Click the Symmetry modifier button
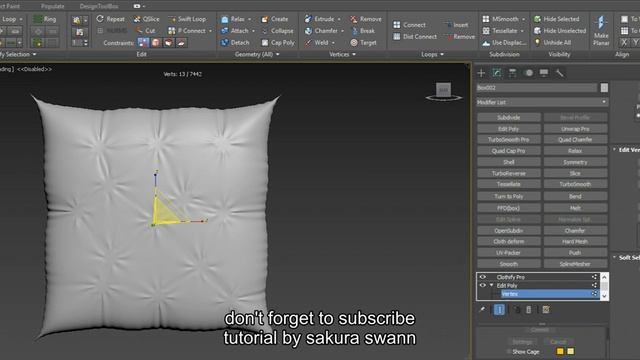 [575, 162]
